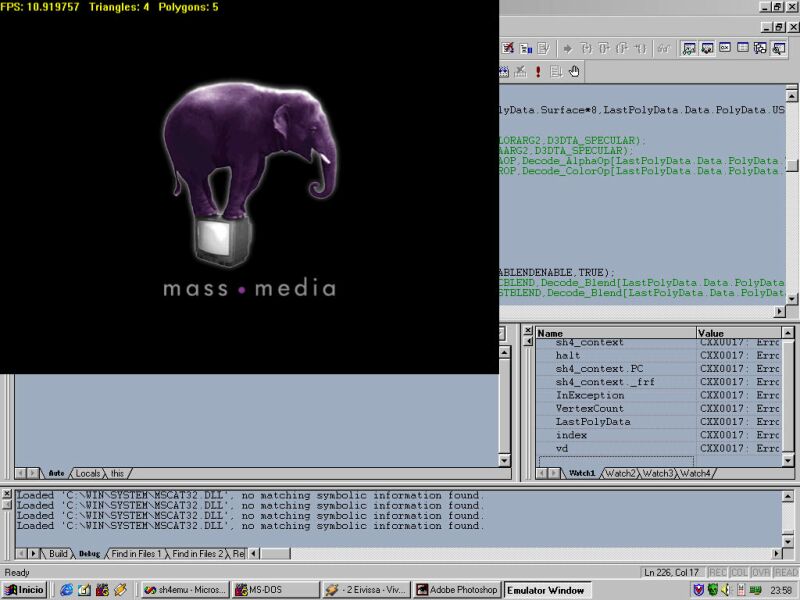Select the Watch1 tab
This screenshot has width=800, height=600.
coord(582,473)
